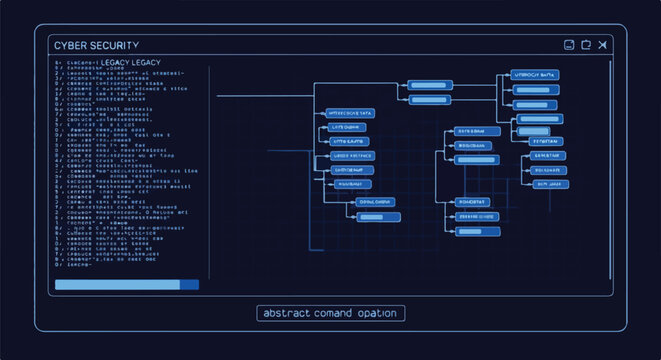
Task: Click the "abstract comand opation" button
Action: pyautogui.click(x=330, y=313)
